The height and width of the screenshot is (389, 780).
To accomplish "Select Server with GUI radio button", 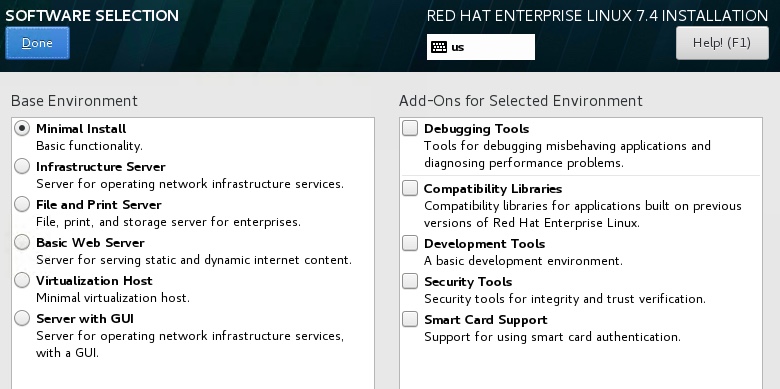I will 22,318.
